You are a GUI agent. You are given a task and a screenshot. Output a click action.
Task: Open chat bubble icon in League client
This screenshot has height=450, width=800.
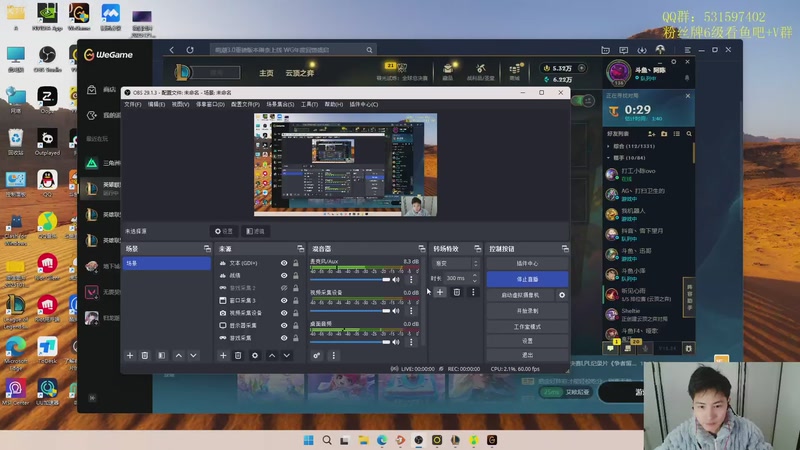coord(610,348)
